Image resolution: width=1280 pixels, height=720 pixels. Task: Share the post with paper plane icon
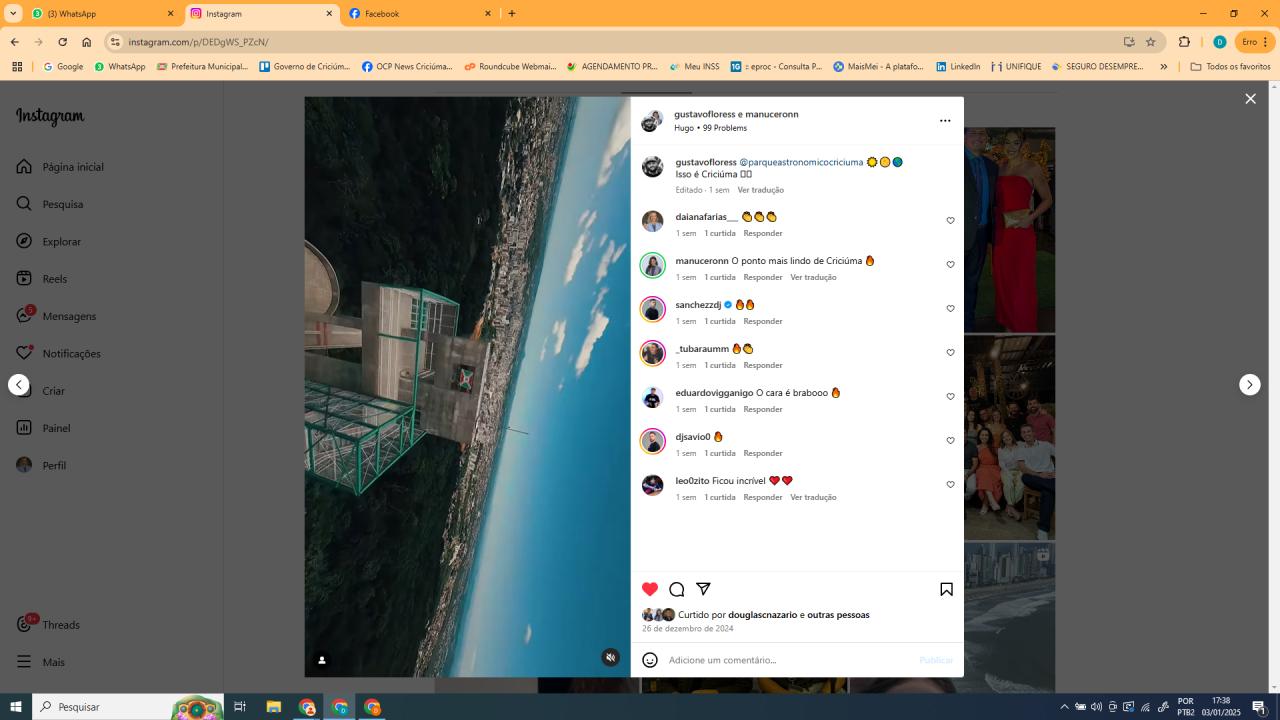pos(703,589)
